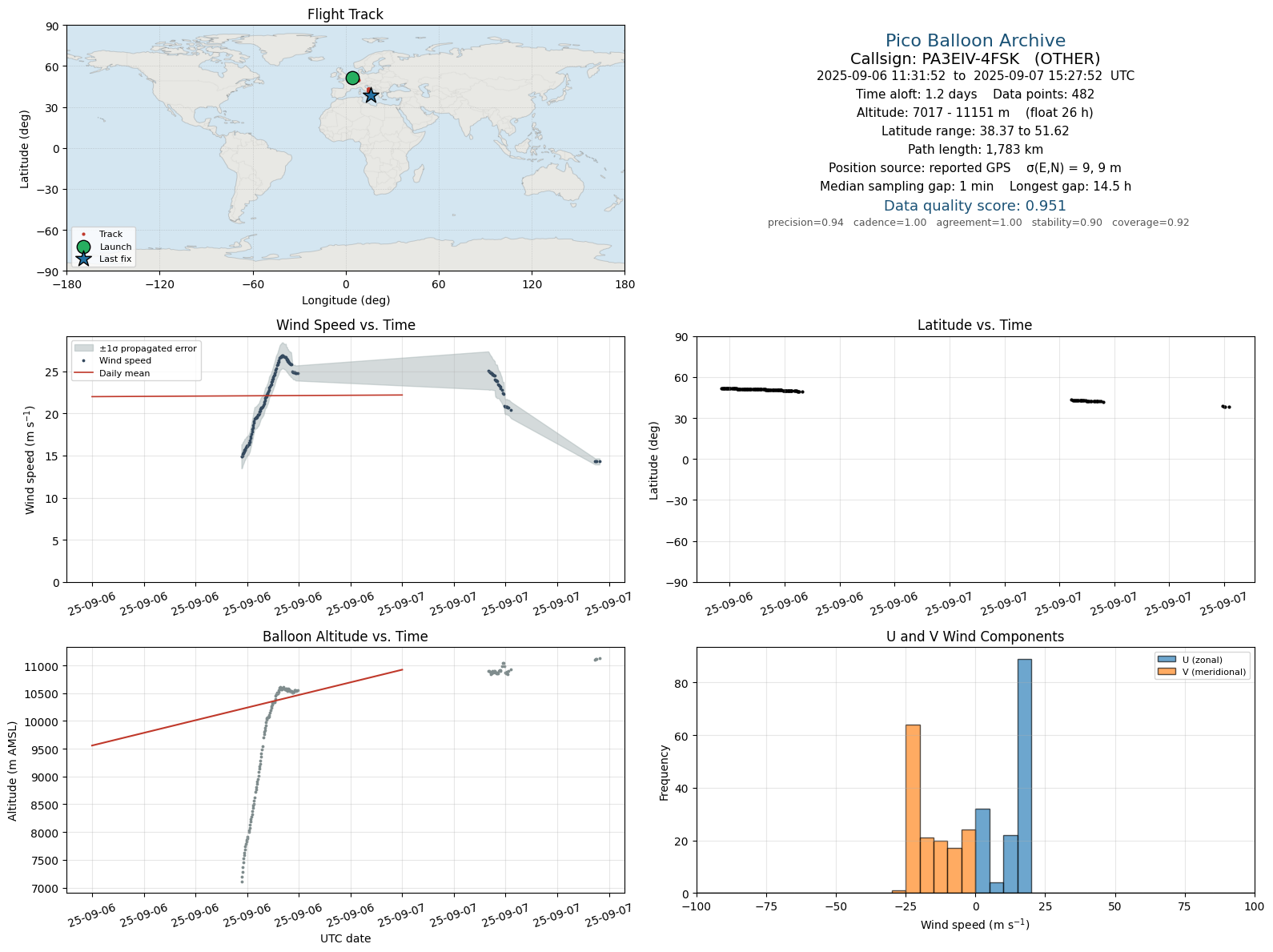
Task: Click the "120" longitude tick label
Action: point(532,284)
